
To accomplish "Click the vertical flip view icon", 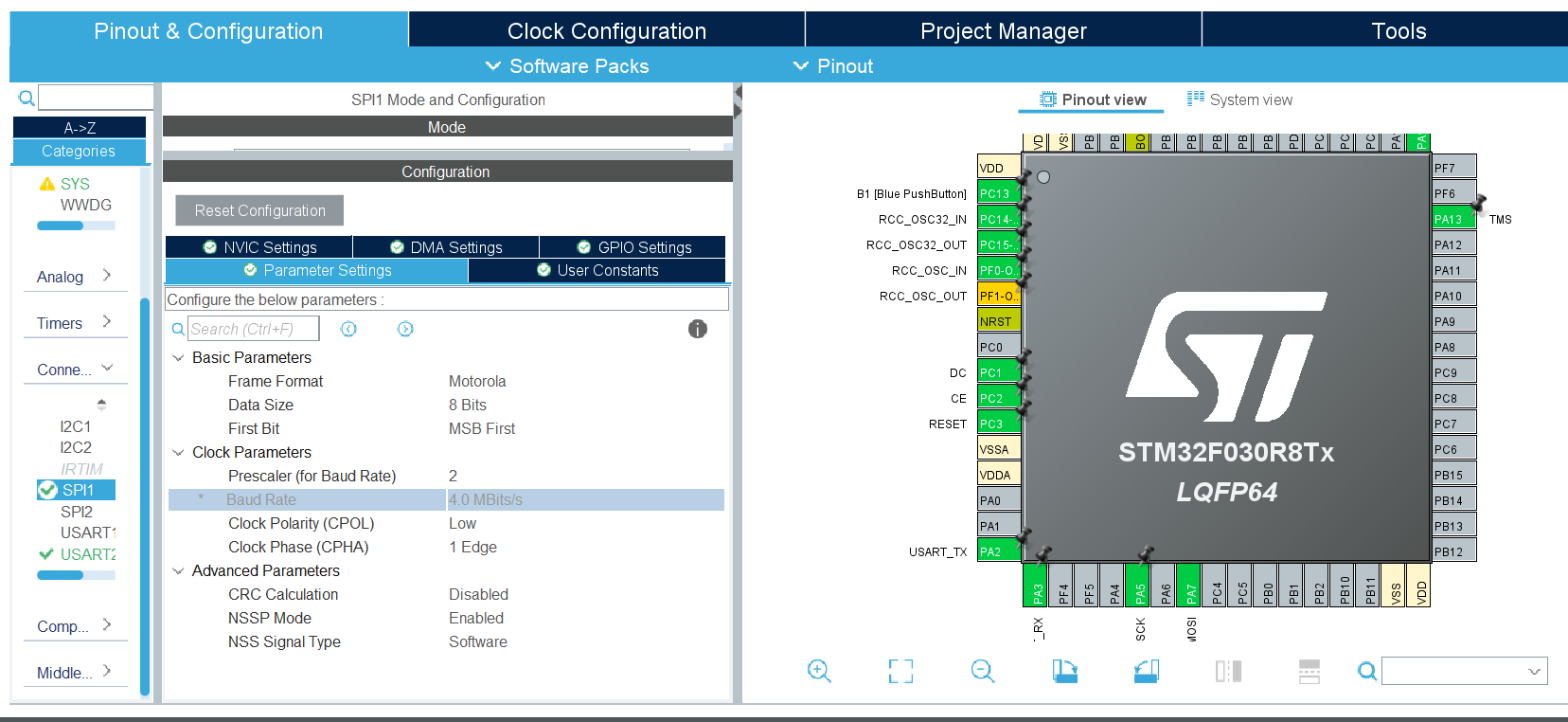I will point(1228,672).
